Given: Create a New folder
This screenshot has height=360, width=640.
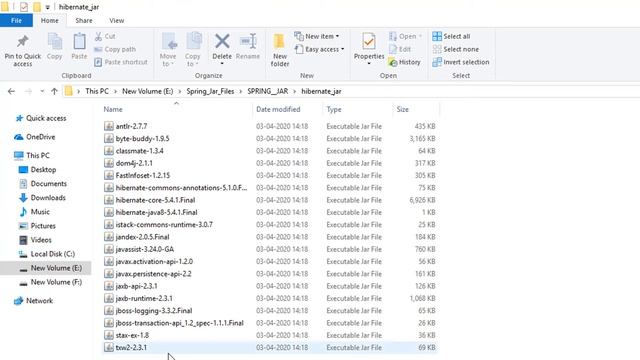Looking at the screenshot, I should pyautogui.click(x=280, y=50).
